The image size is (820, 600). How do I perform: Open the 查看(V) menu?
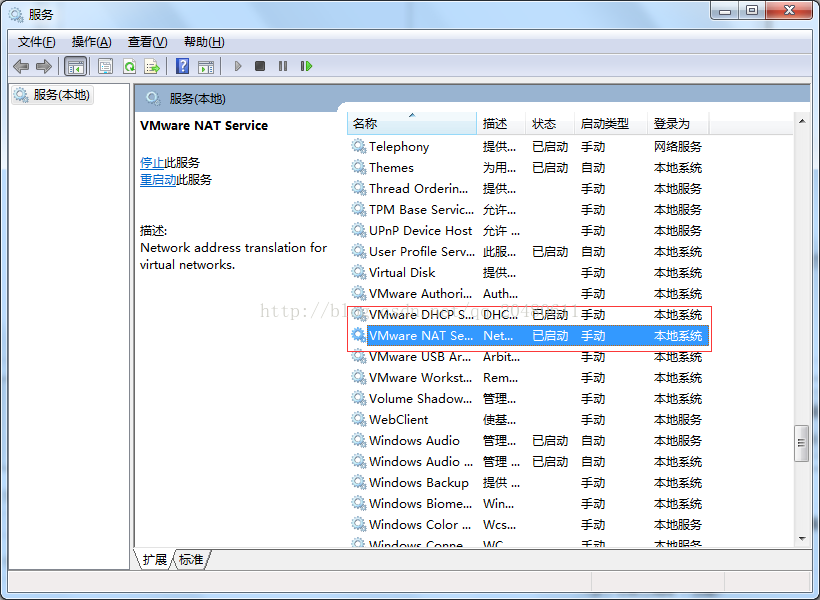pos(147,42)
